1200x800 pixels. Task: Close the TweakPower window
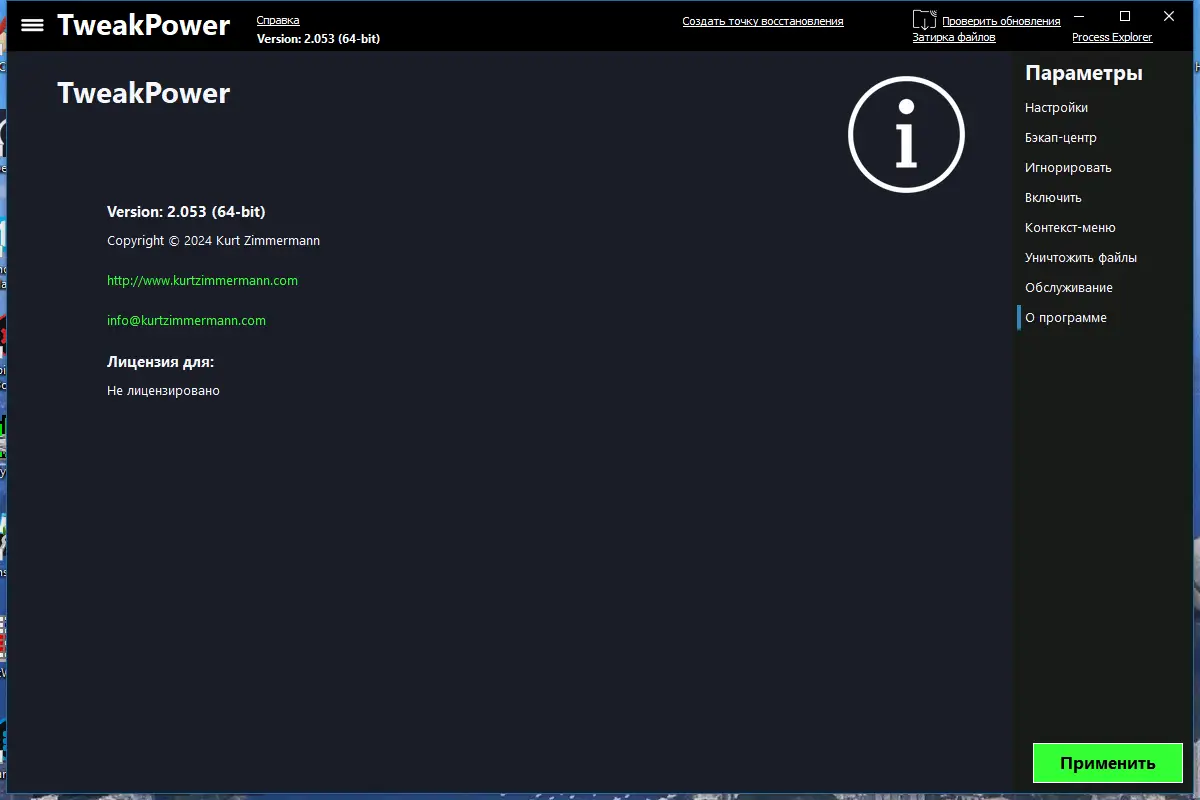coord(1169,16)
